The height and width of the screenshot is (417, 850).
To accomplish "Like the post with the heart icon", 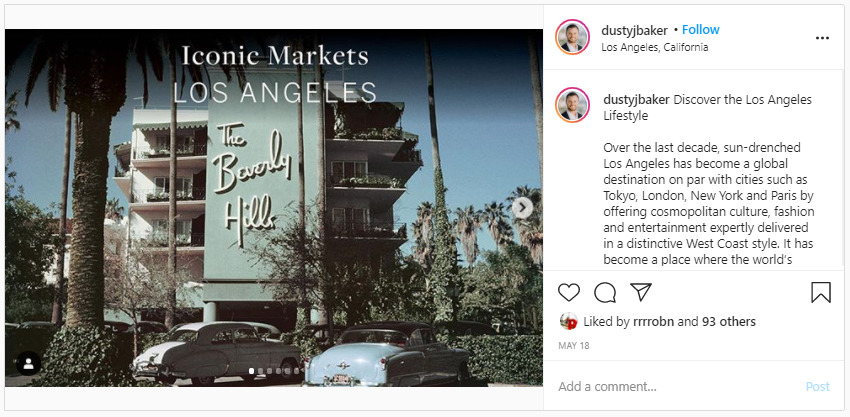I will (569, 292).
